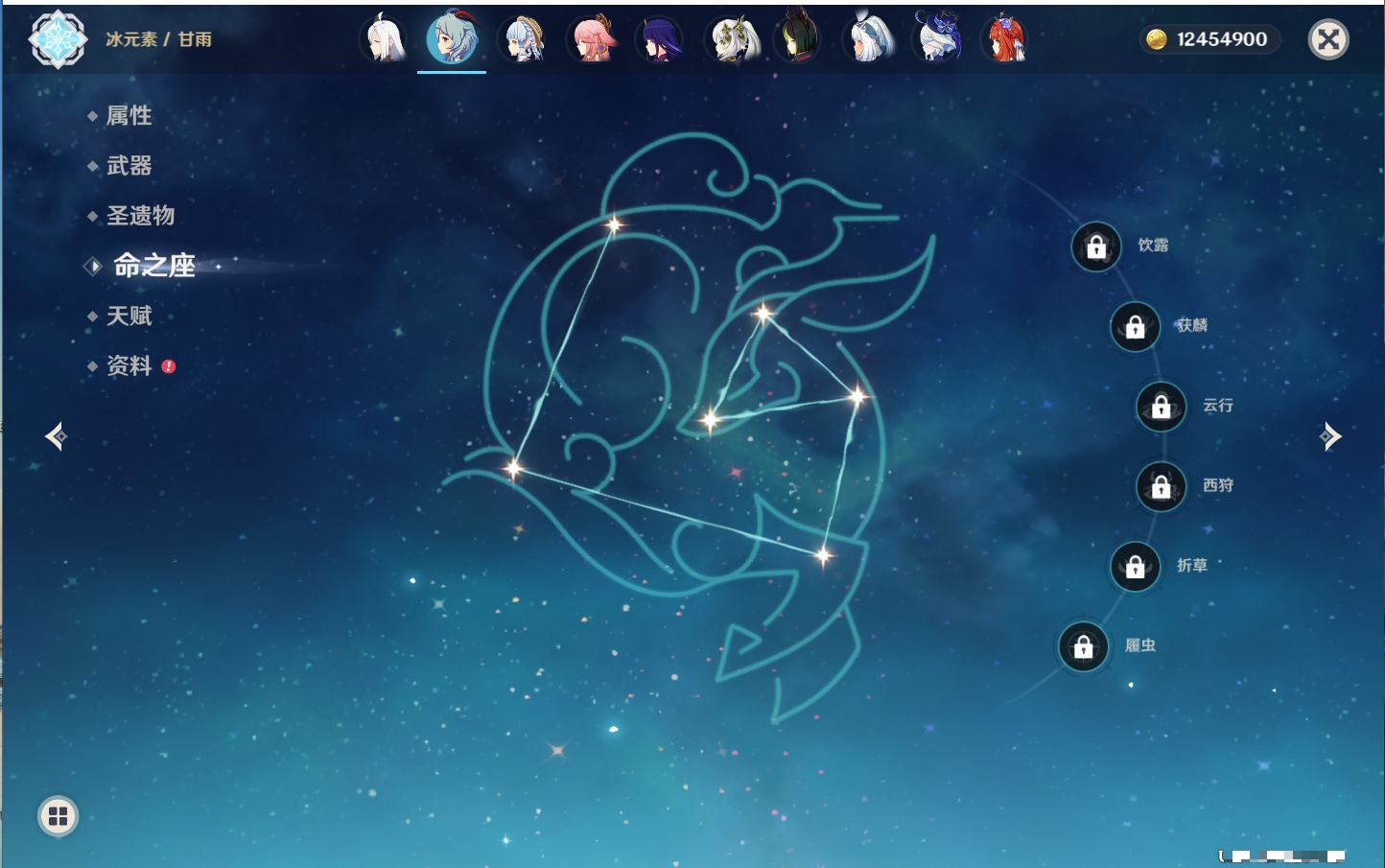Select the white-haired avatar with blue headband
This screenshot has width=1385, height=868.
point(869,39)
